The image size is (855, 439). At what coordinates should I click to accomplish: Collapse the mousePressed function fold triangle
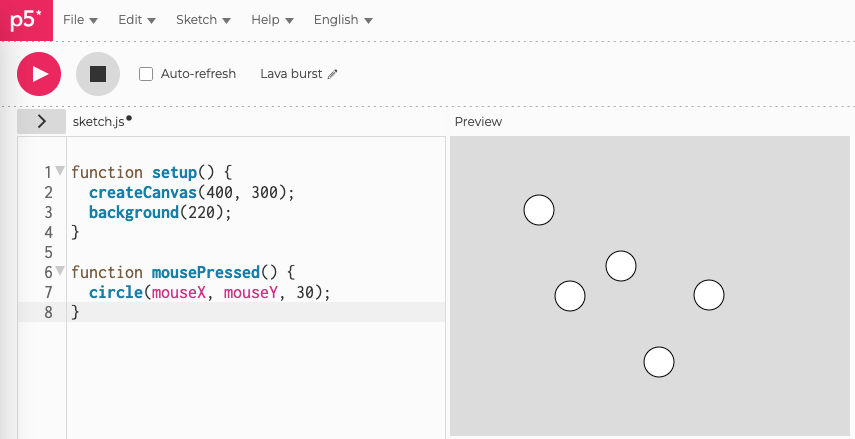(x=60, y=271)
